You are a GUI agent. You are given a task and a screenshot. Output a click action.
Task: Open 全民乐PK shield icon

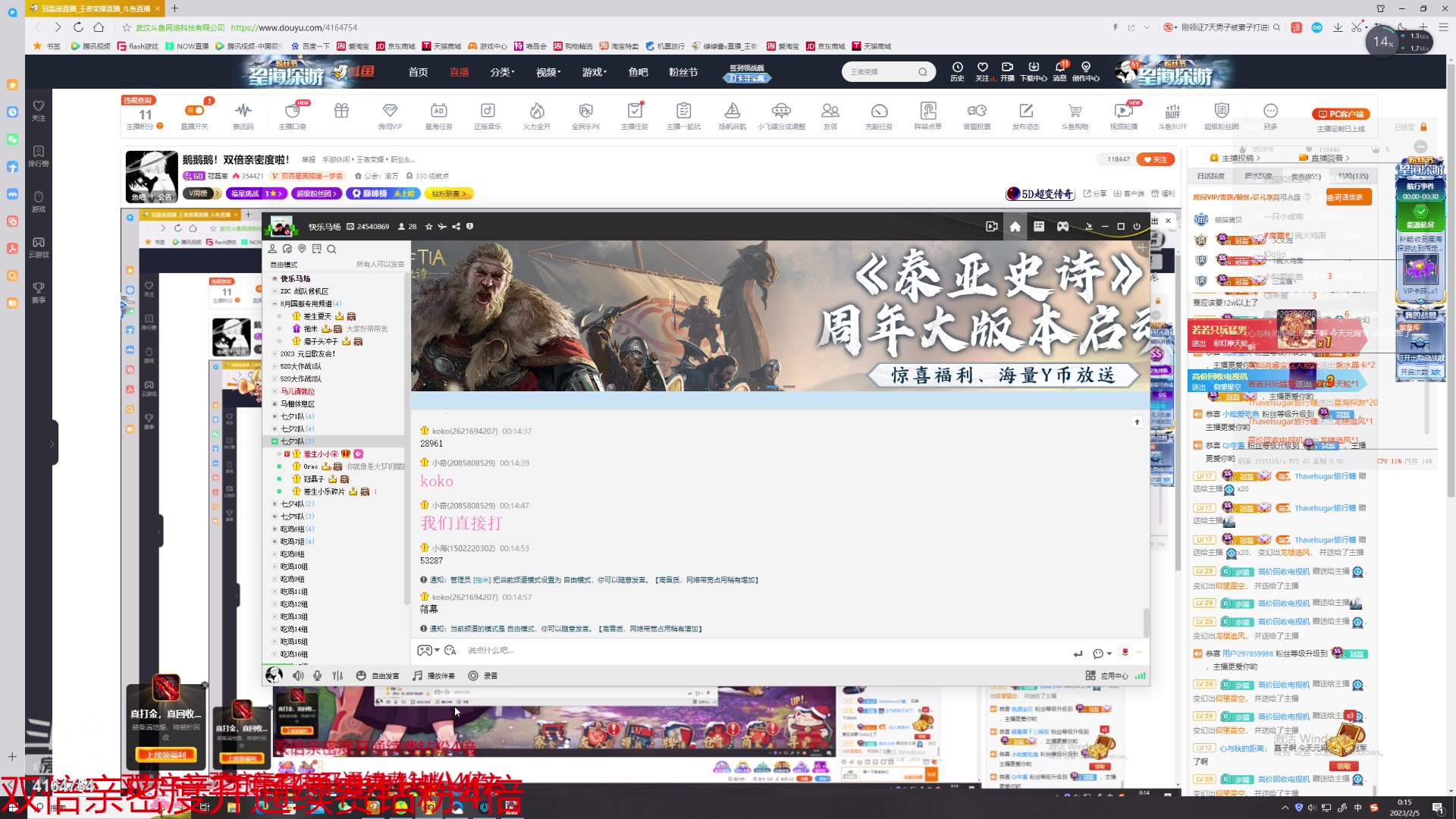click(585, 111)
